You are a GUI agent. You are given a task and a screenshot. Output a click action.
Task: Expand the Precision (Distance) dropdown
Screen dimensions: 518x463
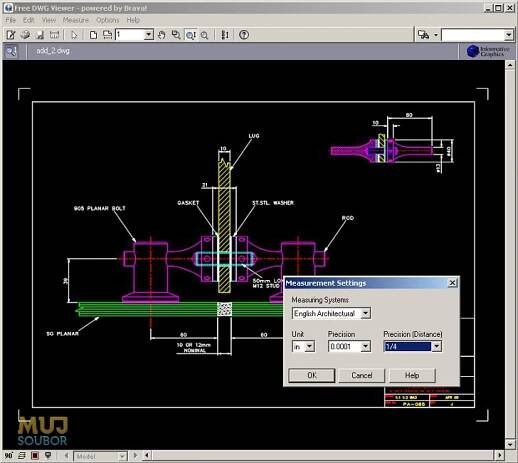click(437, 347)
